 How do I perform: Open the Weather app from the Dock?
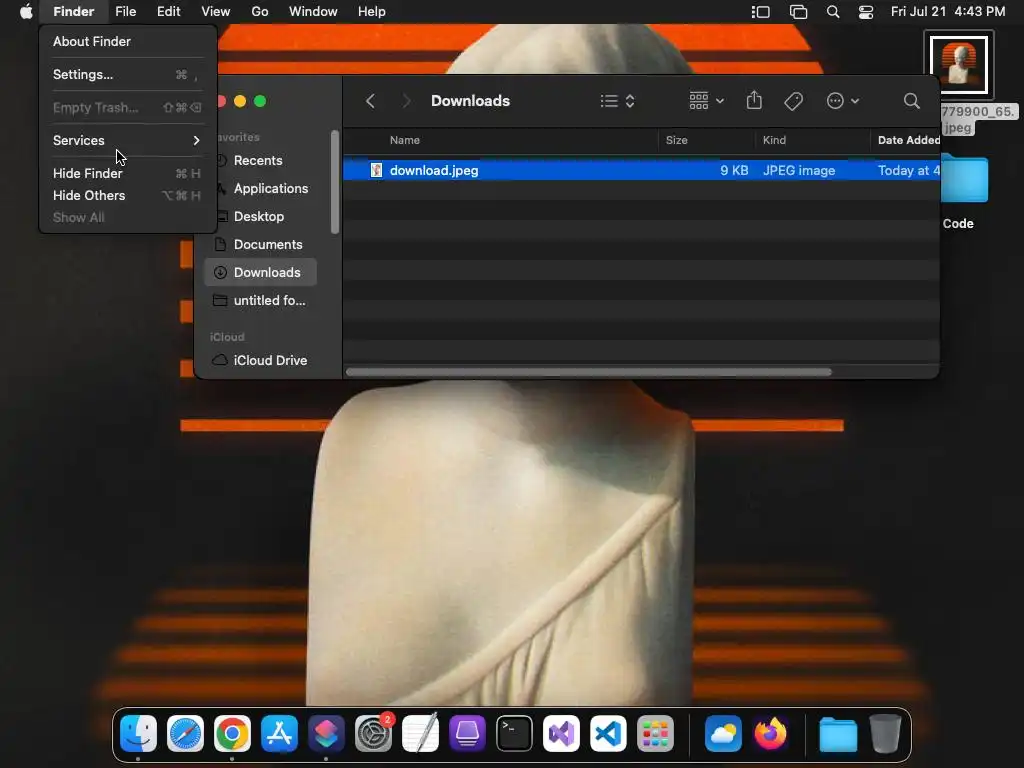click(724, 733)
